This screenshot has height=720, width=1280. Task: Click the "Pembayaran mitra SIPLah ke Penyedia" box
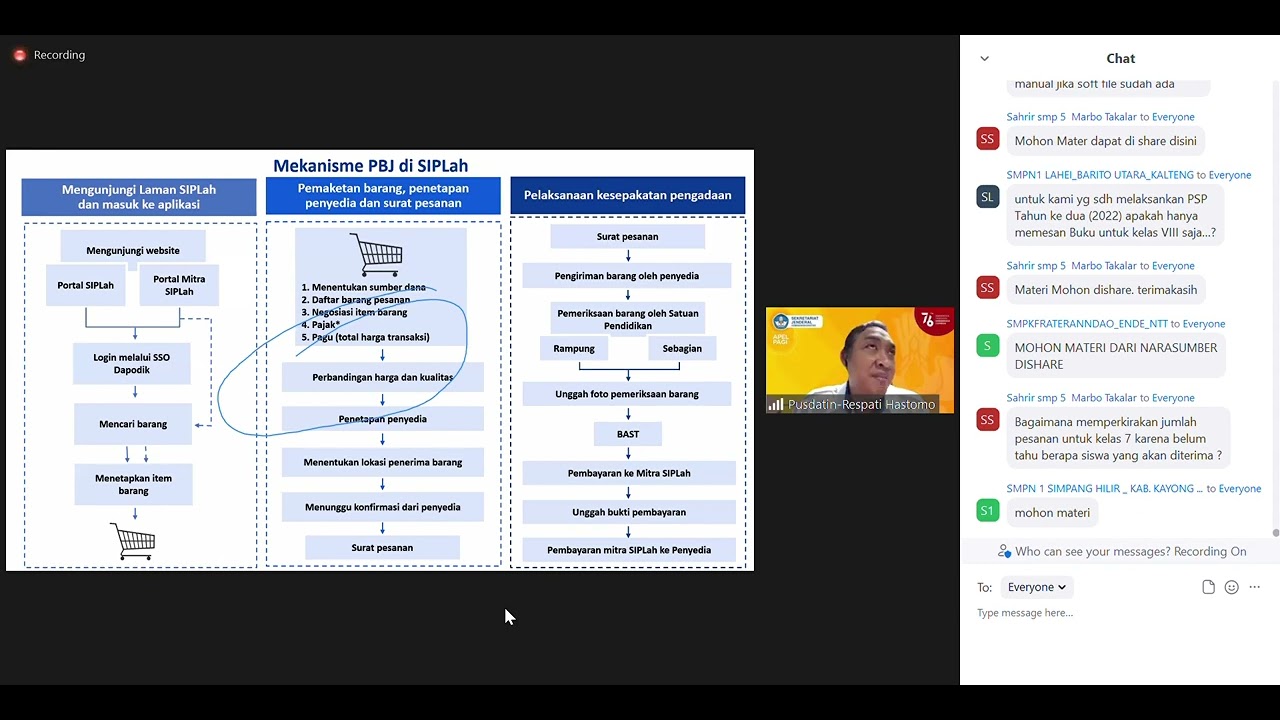(x=629, y=550)
